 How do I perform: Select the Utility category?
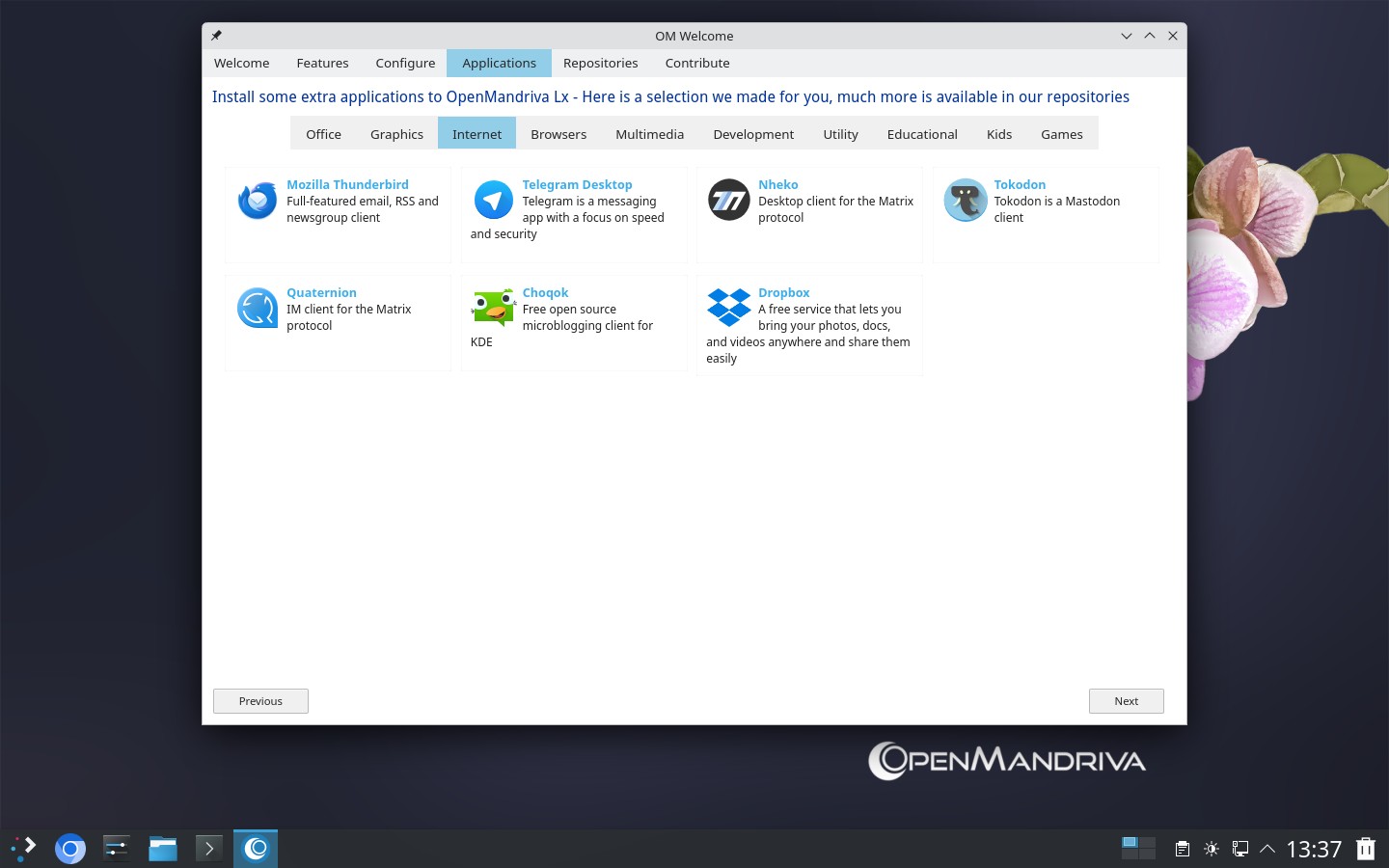tap(840, 133)
